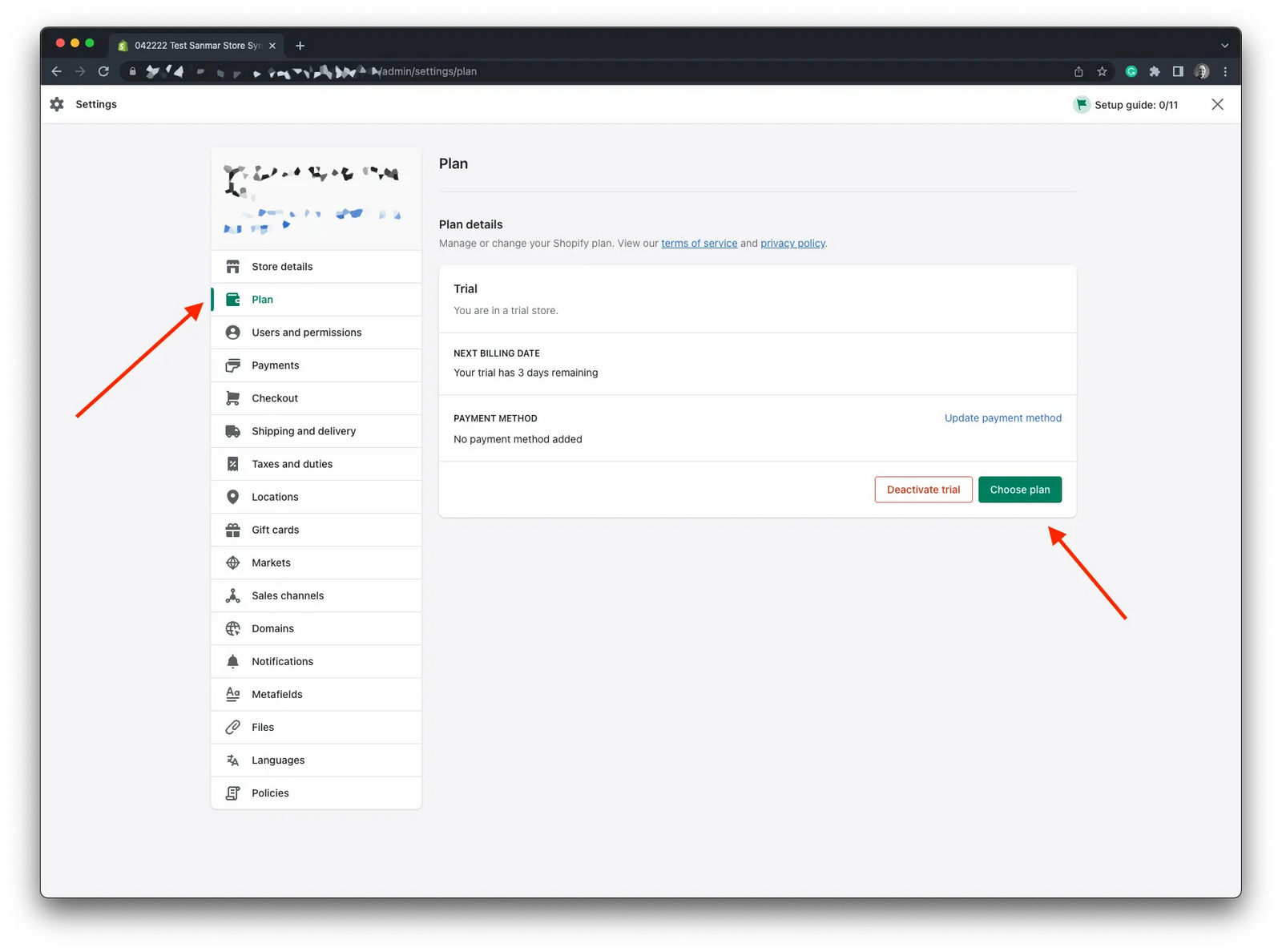Click the Languages translate icon
Image resolution: width=1282 pixels, height=952 pixels.
pyautogui.click(x=233, y=760)
